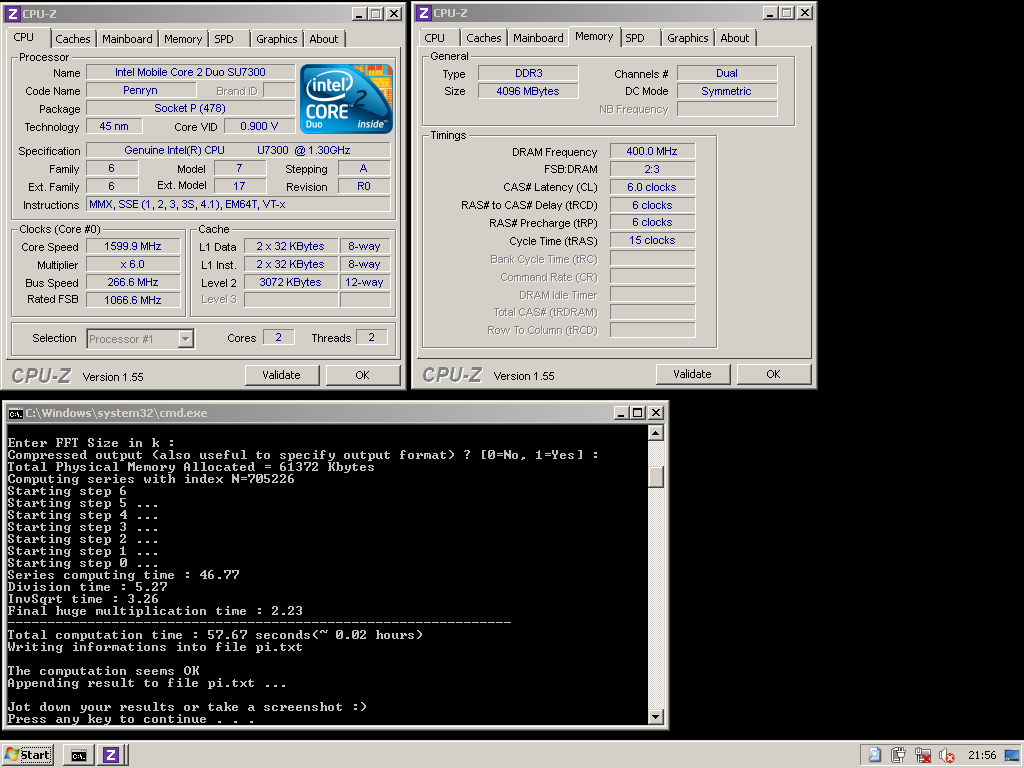Click Validate in the left CPU-Z window
Viewport: 1024px width, 768px height.
tap(281, 375)
